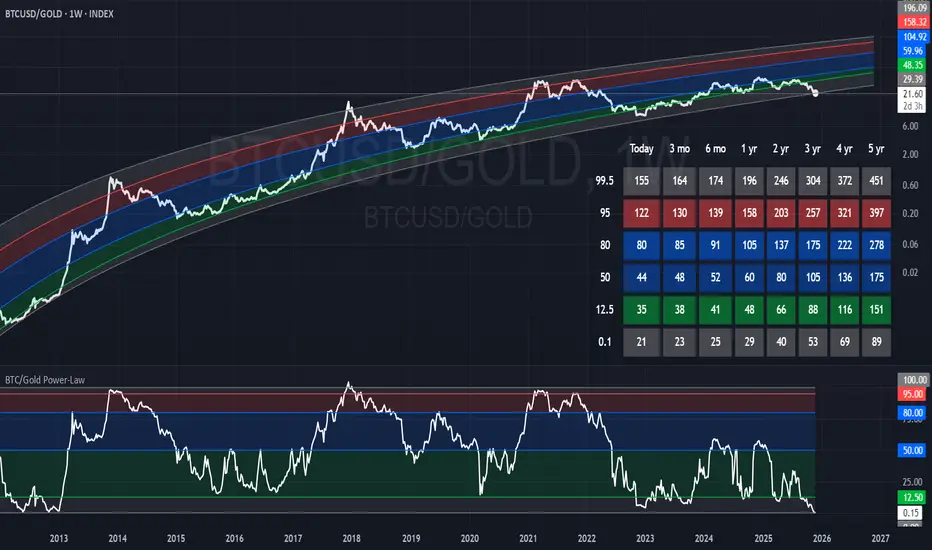Select the bottom-row gray cell showing 89
The image size is (932, 550).
(876, 342)
